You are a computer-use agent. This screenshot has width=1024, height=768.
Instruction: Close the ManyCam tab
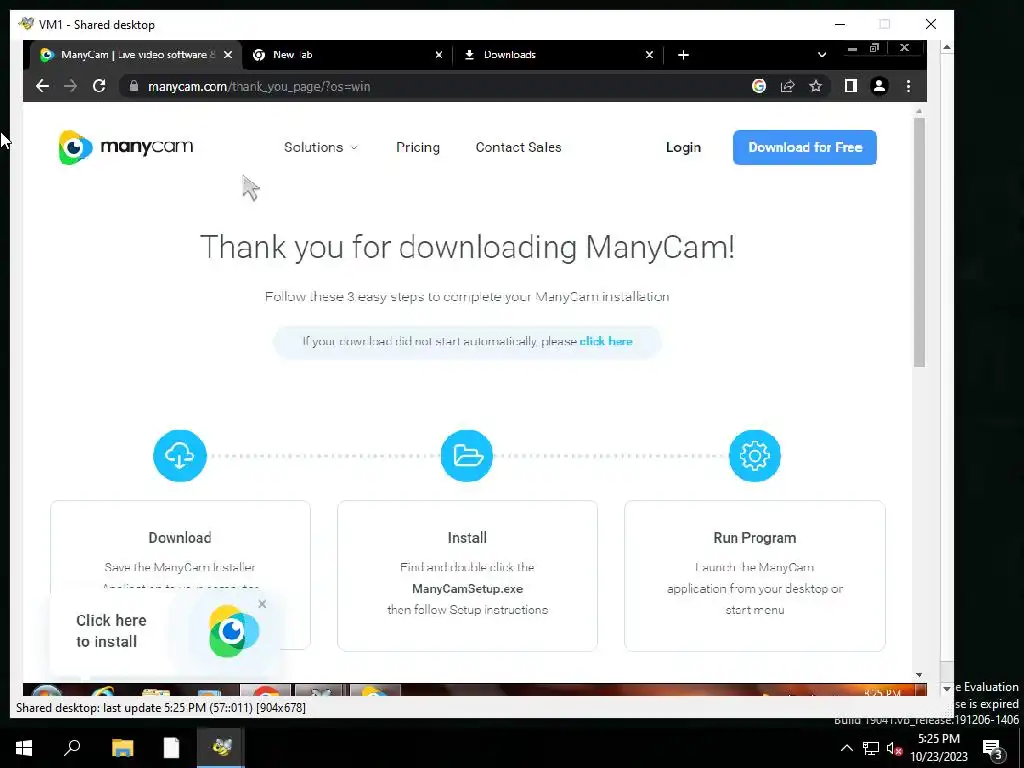point(228,55)
